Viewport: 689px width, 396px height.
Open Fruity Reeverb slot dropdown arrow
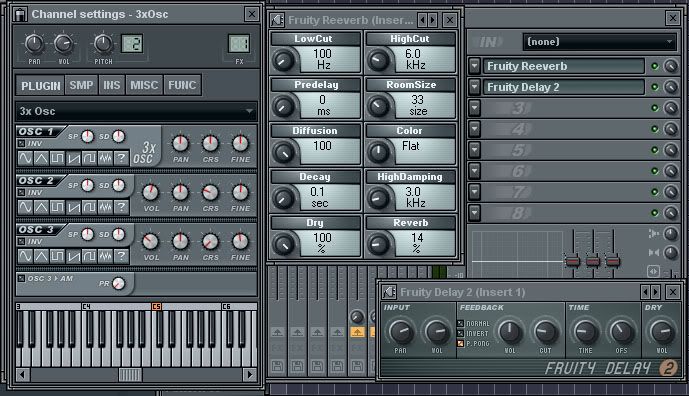pos(474,66)
